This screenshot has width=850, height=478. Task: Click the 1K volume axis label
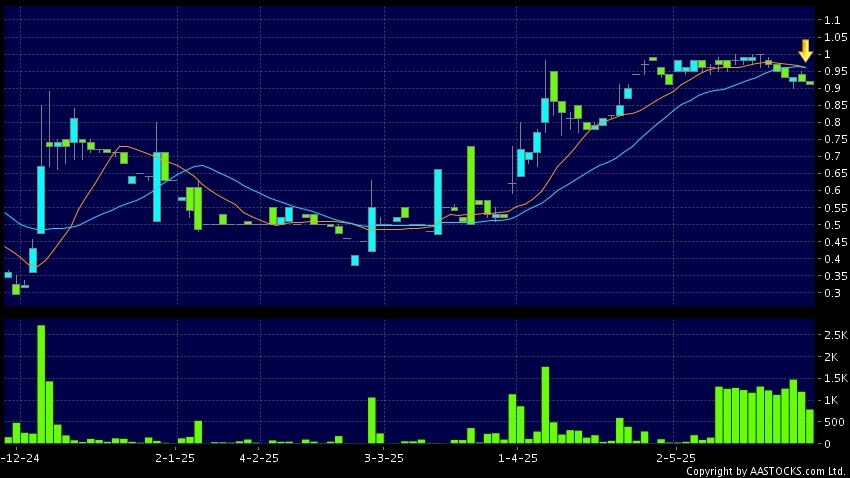831,401
